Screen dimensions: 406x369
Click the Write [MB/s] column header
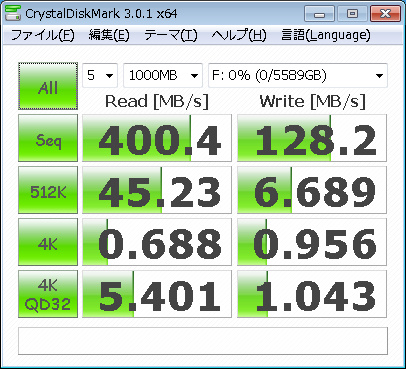313,101
